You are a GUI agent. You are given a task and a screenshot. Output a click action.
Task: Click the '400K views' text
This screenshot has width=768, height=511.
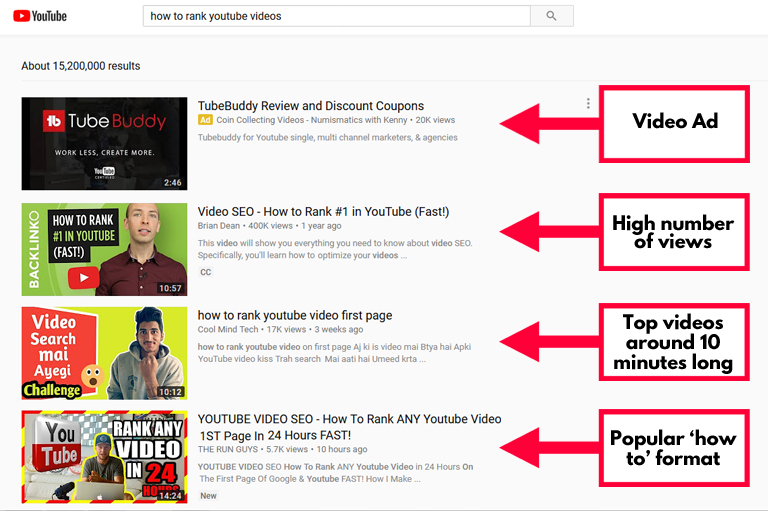270,226
